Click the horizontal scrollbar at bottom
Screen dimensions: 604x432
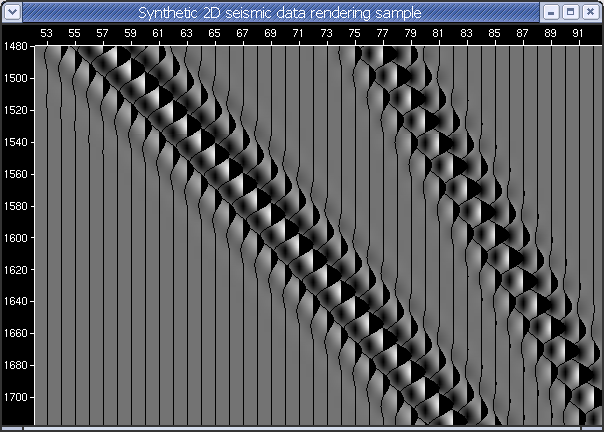(x=302, y=428)
